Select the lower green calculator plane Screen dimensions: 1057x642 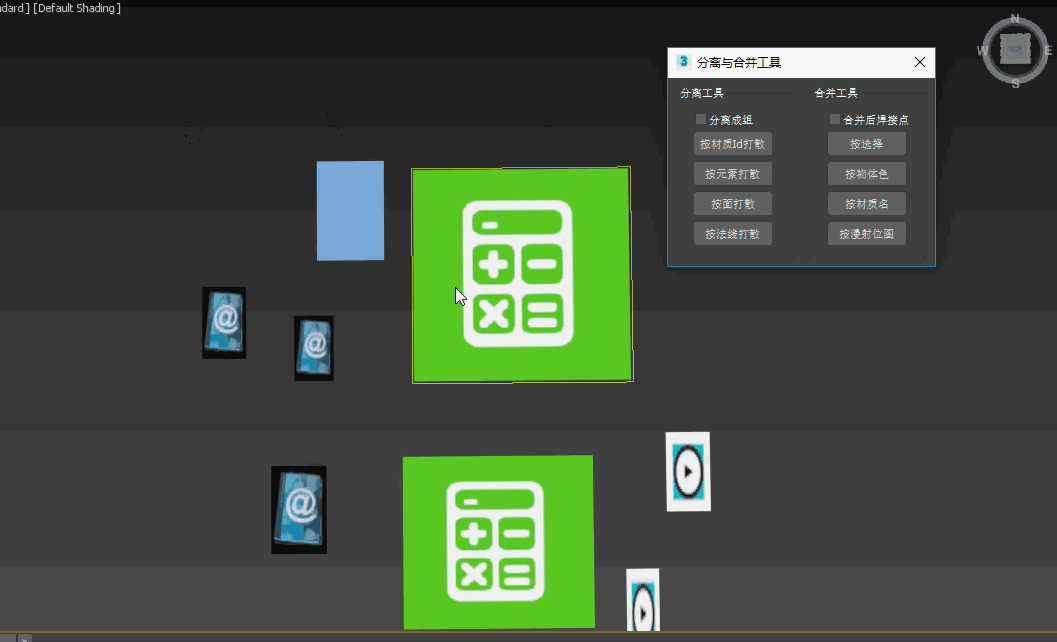click(x=498, y=542)
